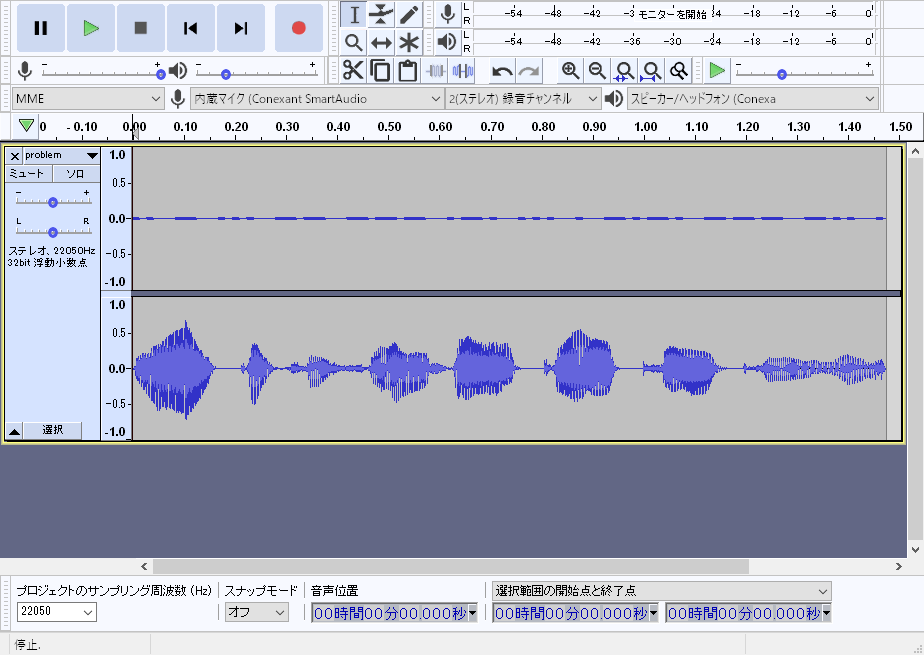
Task: Close the problem track with X
Action: click(15, 156)
